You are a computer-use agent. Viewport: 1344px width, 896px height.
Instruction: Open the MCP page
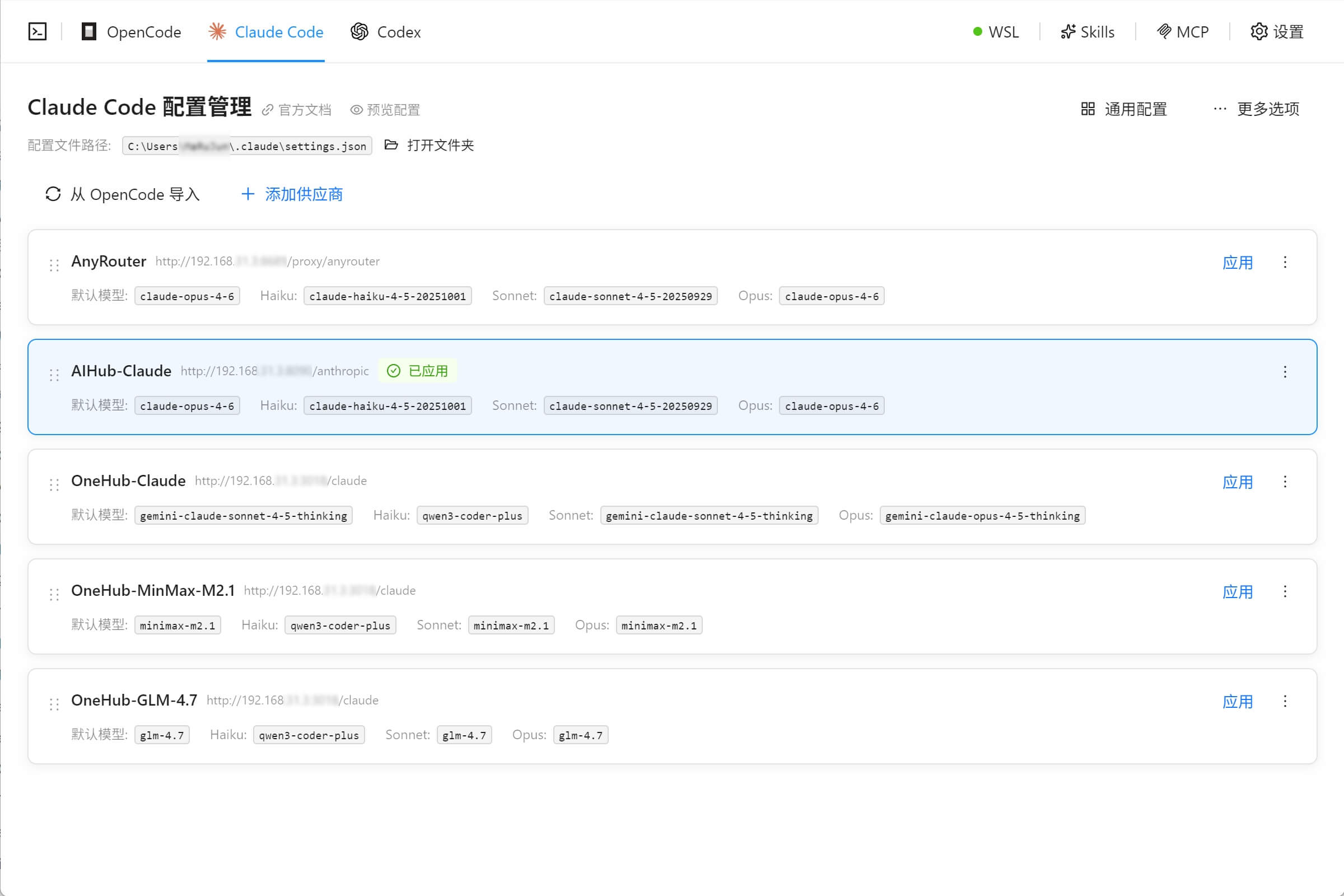coord(1183,32)
